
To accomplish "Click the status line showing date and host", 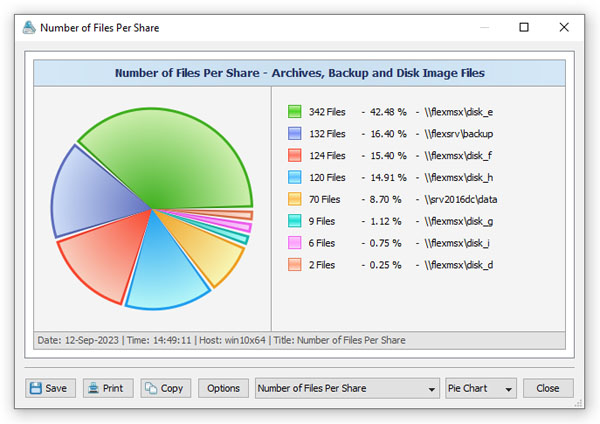I will (x=220, y=340).
